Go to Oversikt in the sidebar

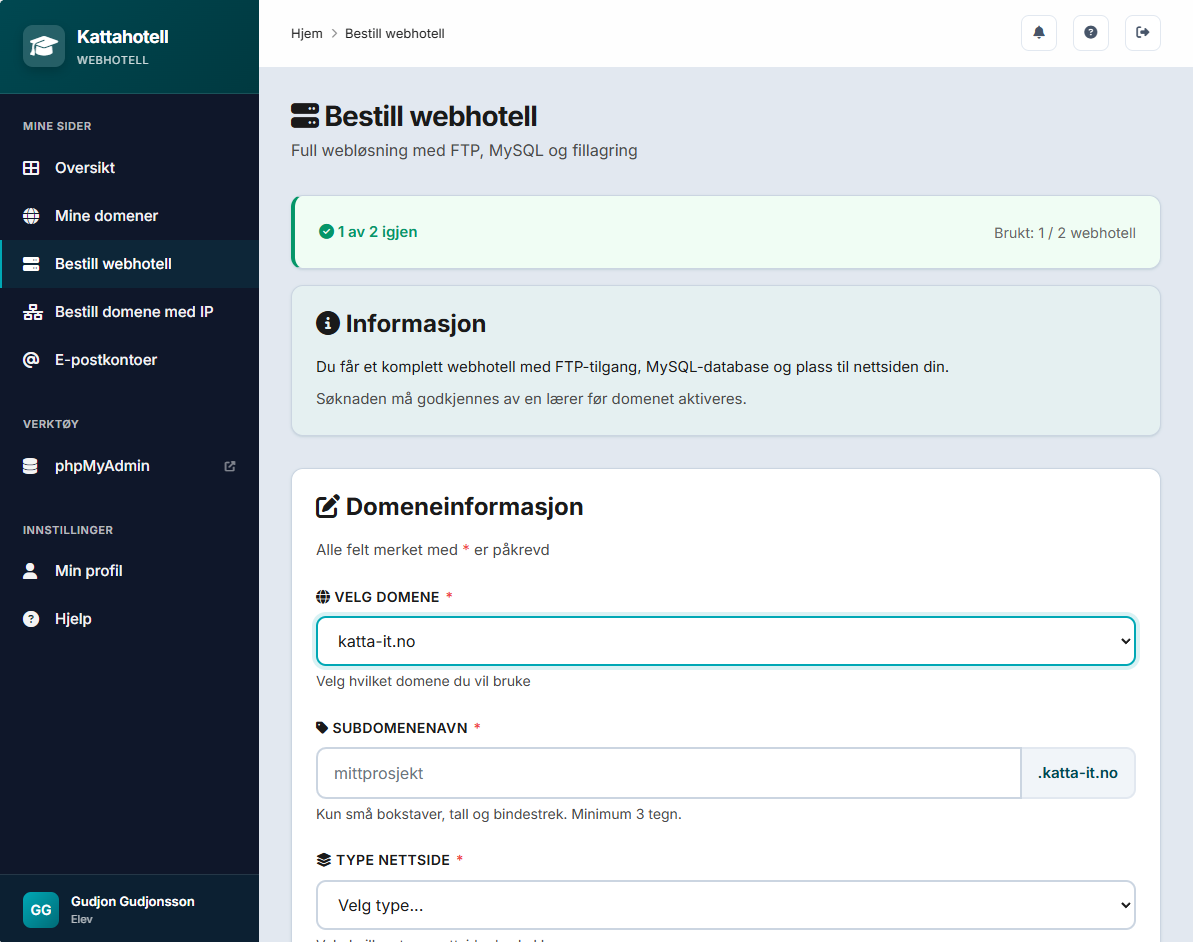point(85,168)
